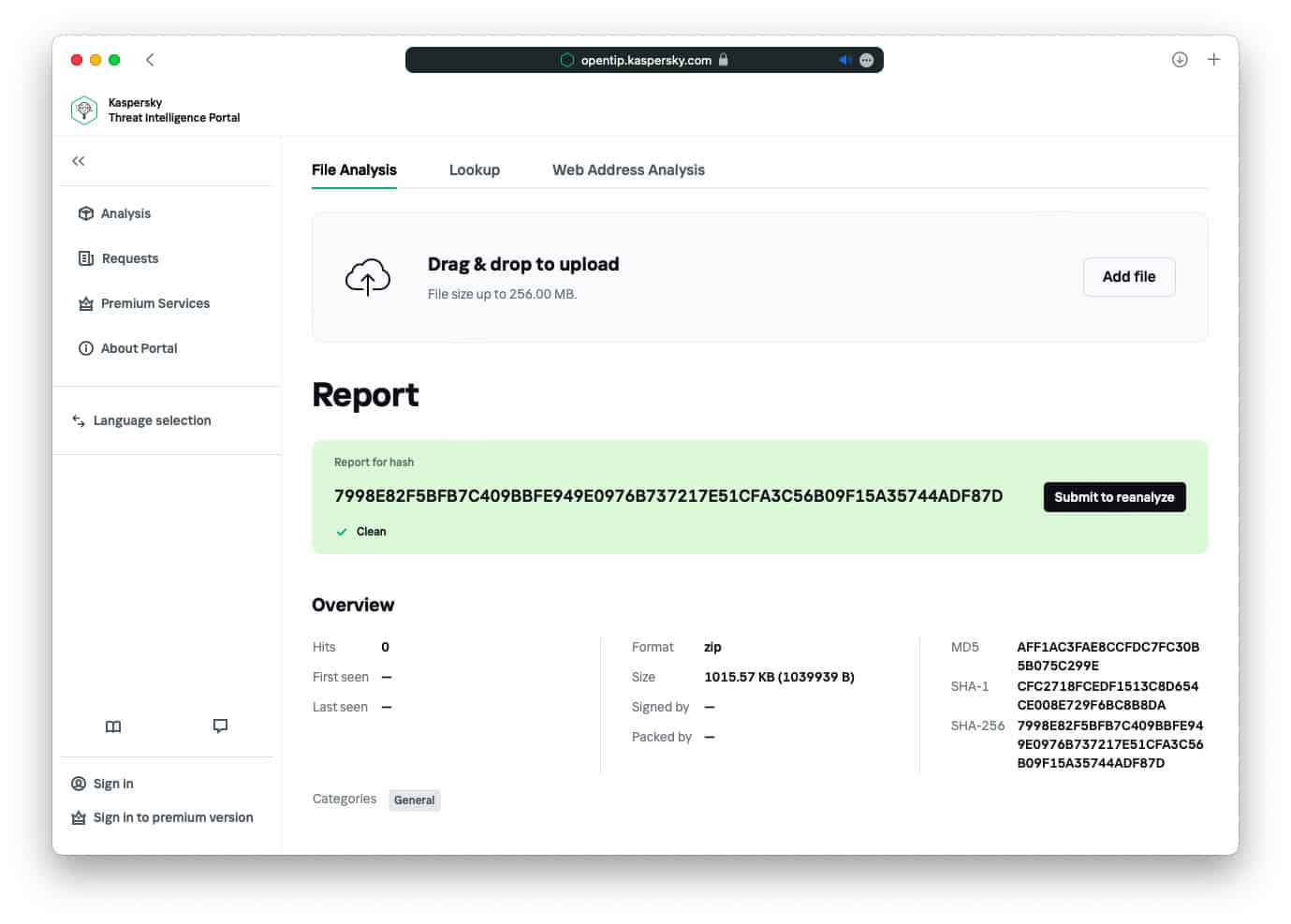Open Premium Services in sidebar

click(154, 303)
